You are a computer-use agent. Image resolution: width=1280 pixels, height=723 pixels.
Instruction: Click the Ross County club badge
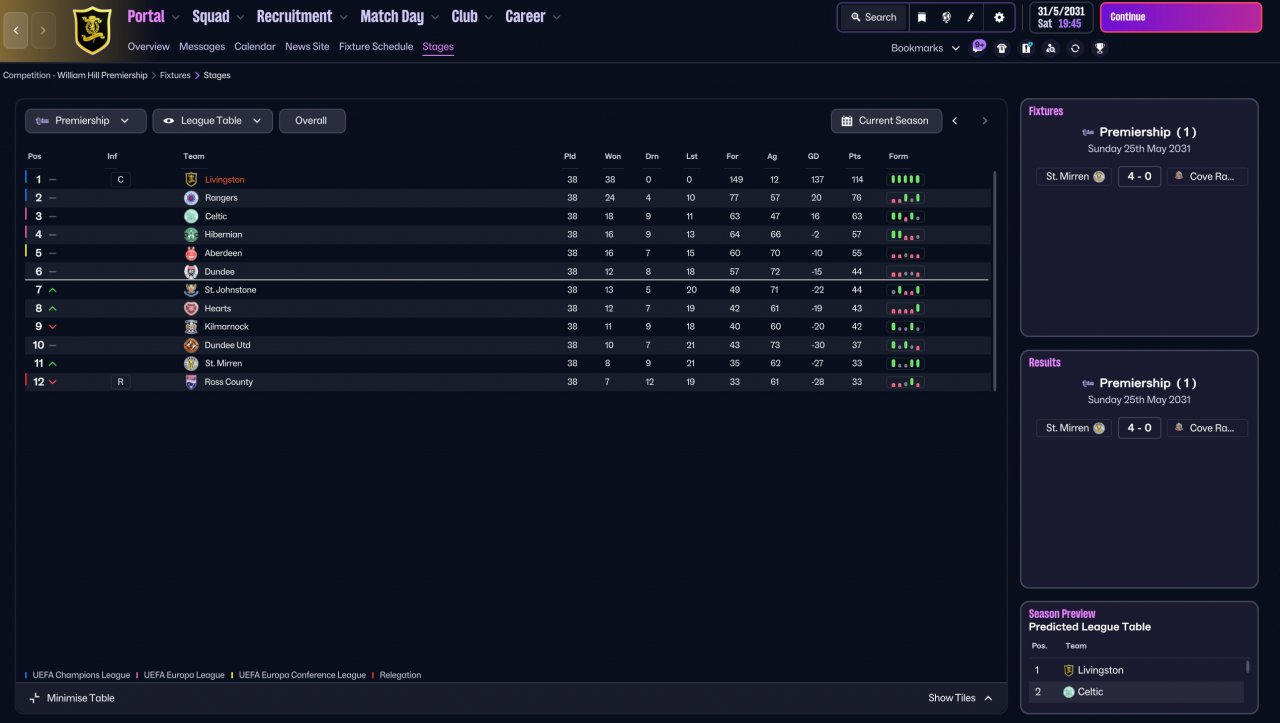point(191,382)
